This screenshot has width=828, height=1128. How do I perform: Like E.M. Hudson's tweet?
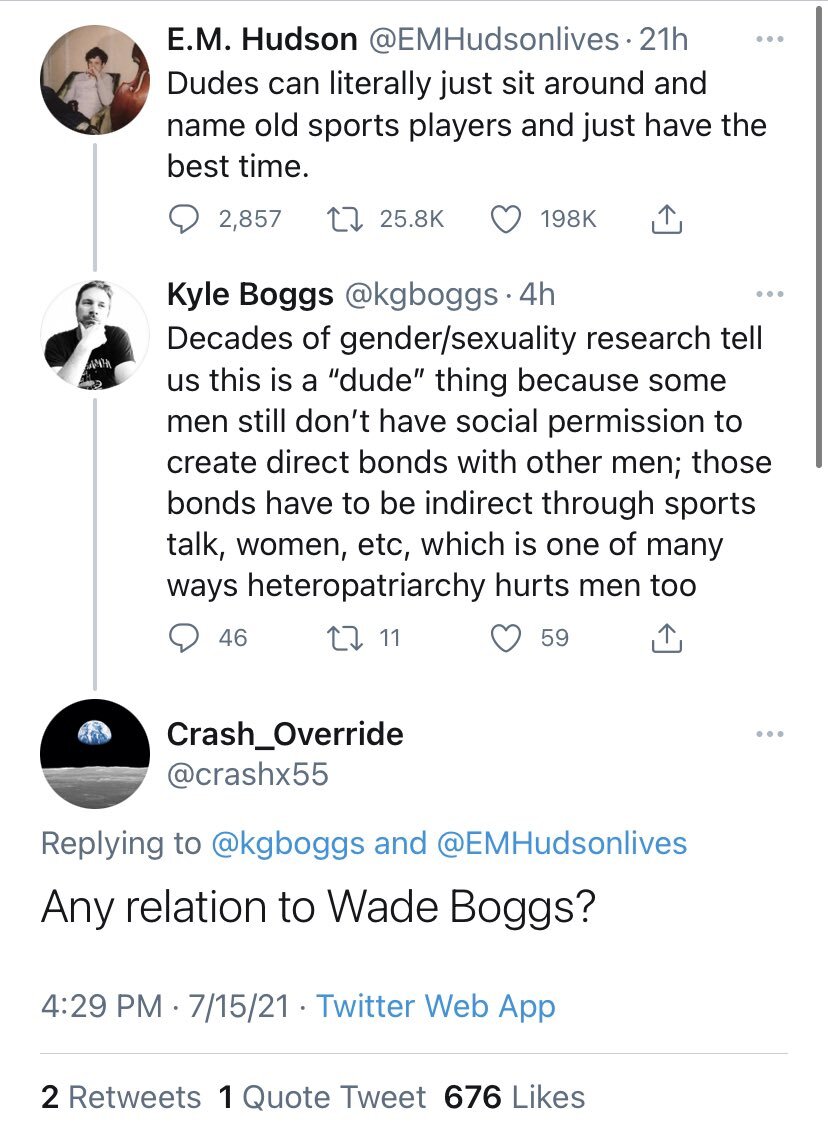point(509,218)
